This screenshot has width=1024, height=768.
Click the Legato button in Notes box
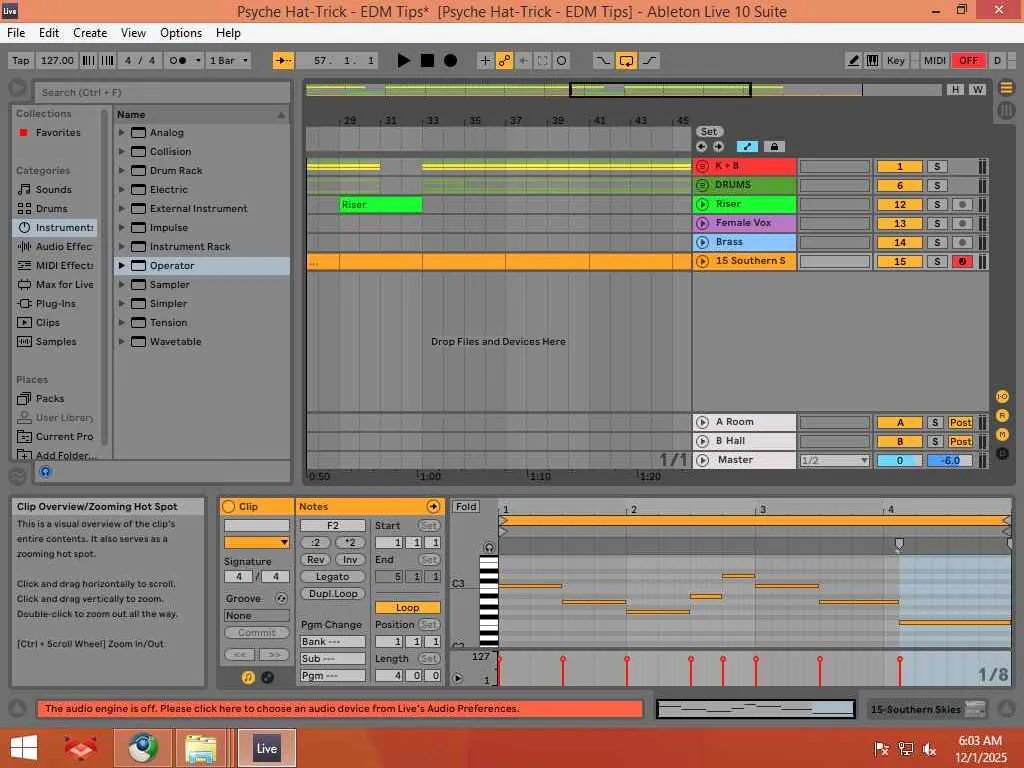(332, 577)
